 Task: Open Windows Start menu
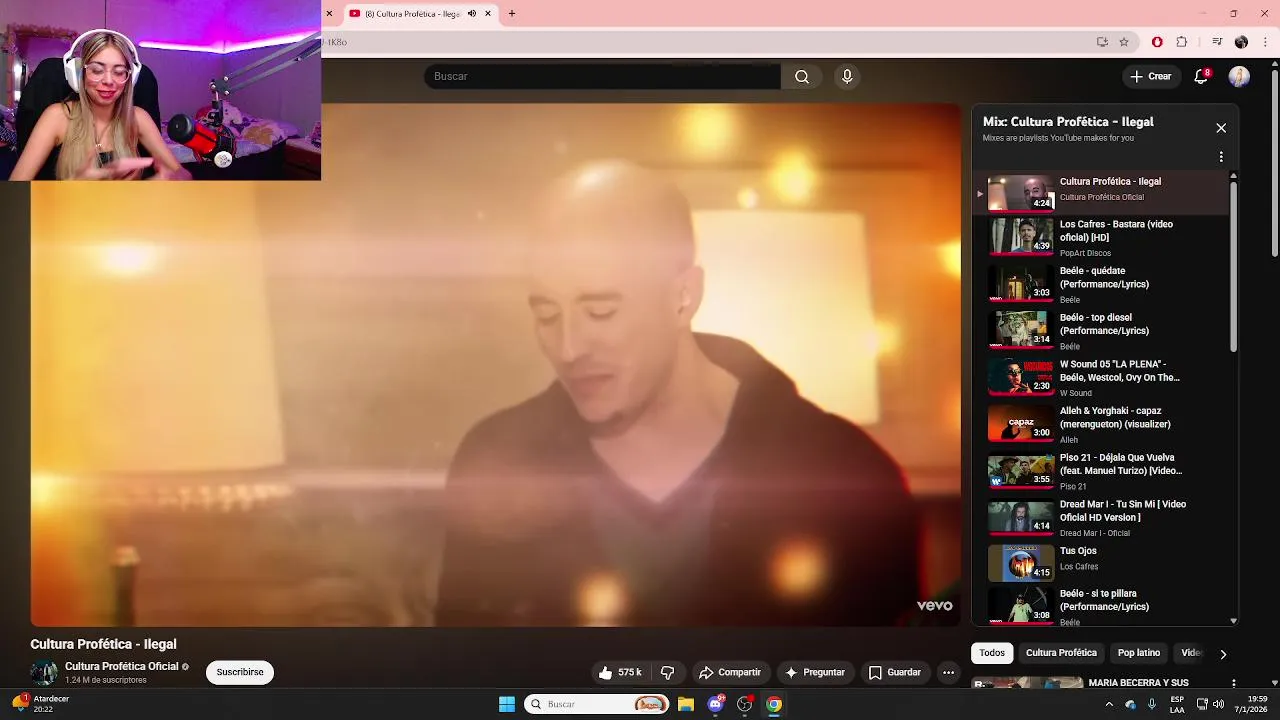click(x=507, y=704)
